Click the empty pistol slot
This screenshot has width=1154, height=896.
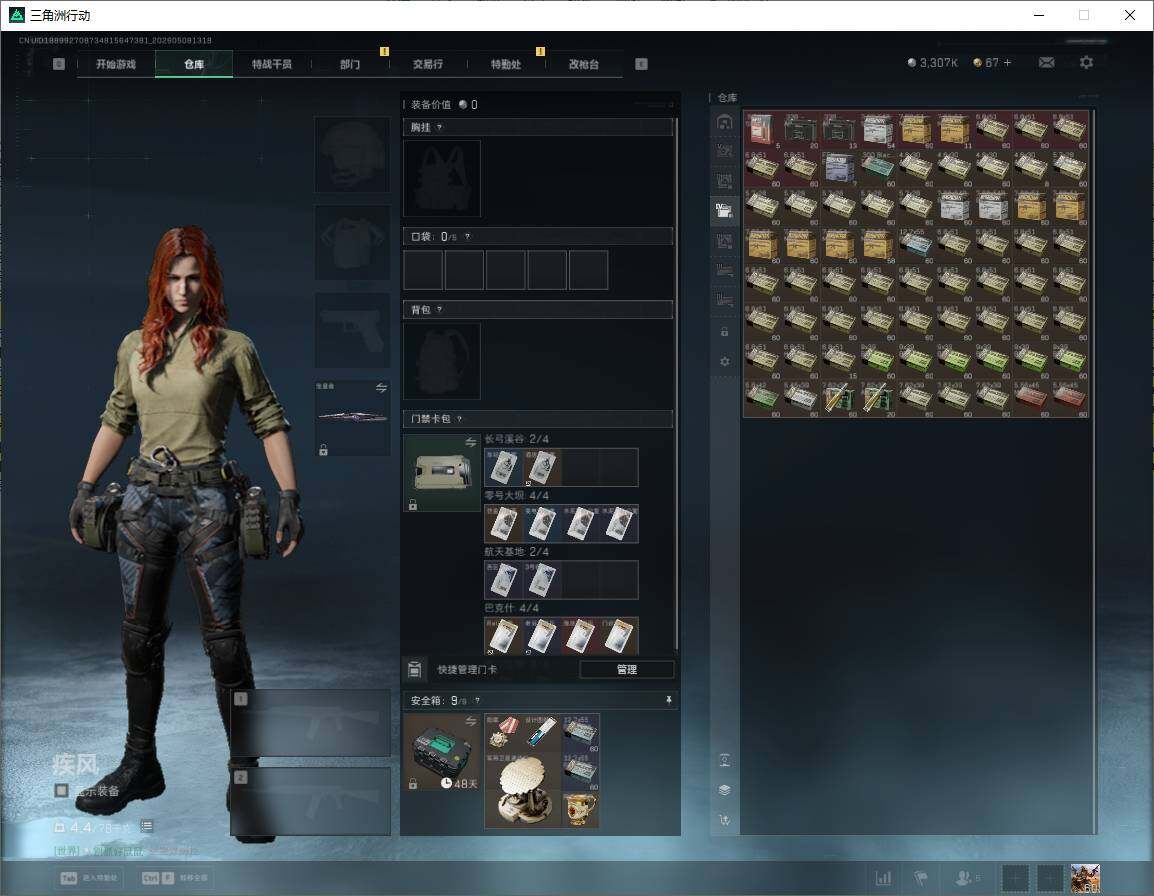tap(353, 330)
